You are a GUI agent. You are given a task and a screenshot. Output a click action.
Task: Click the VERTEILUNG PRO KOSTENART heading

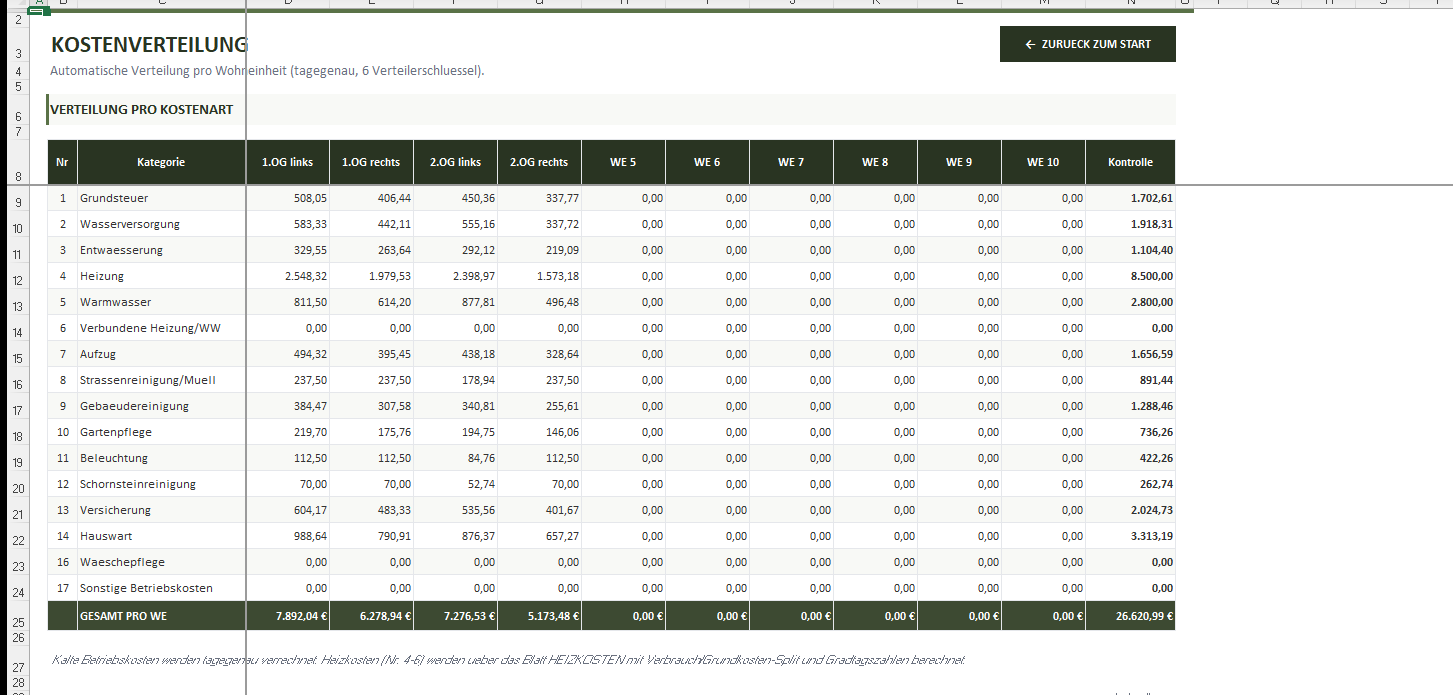(x=144, y=110)
